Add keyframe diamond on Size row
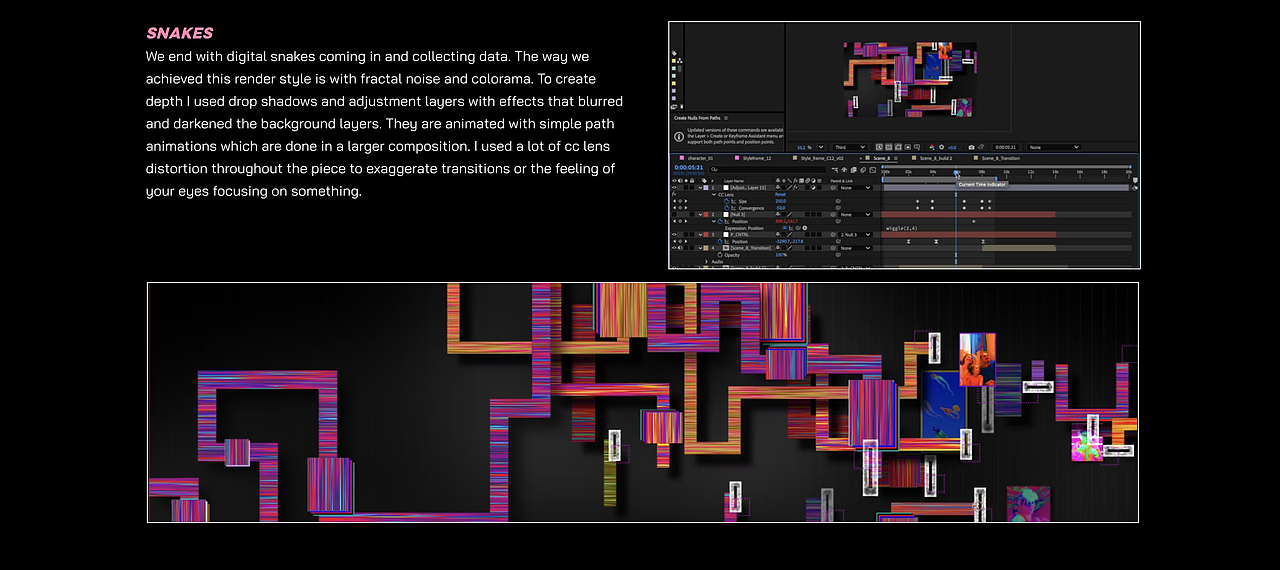1280x570 pixels. coord(680,201)
